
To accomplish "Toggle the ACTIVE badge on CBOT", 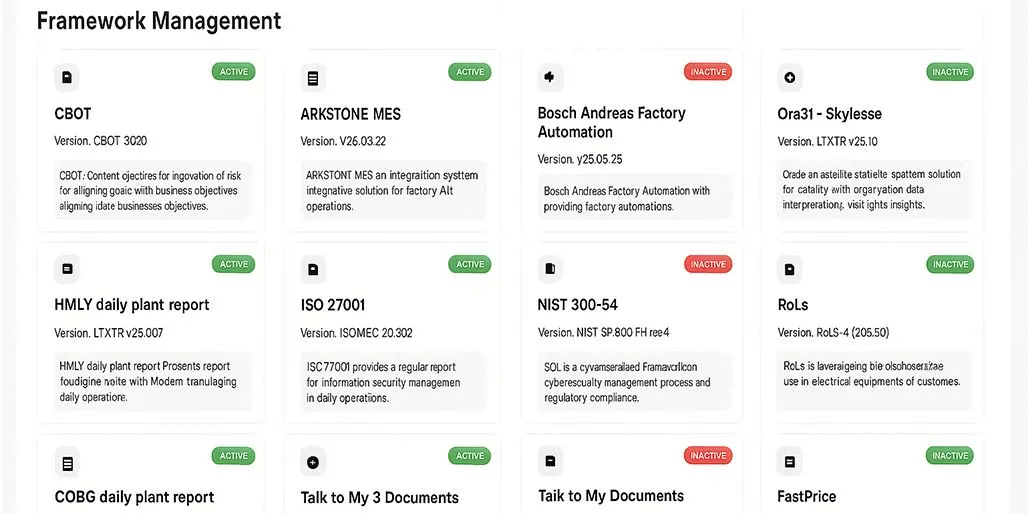I will click(233, 72).
